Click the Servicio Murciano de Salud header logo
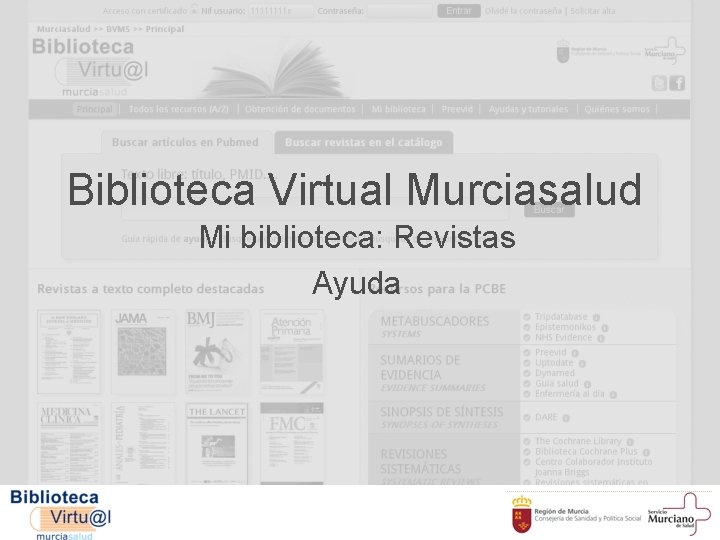The height and width of the screenshot is (540, 720). (x=665, y=51)
